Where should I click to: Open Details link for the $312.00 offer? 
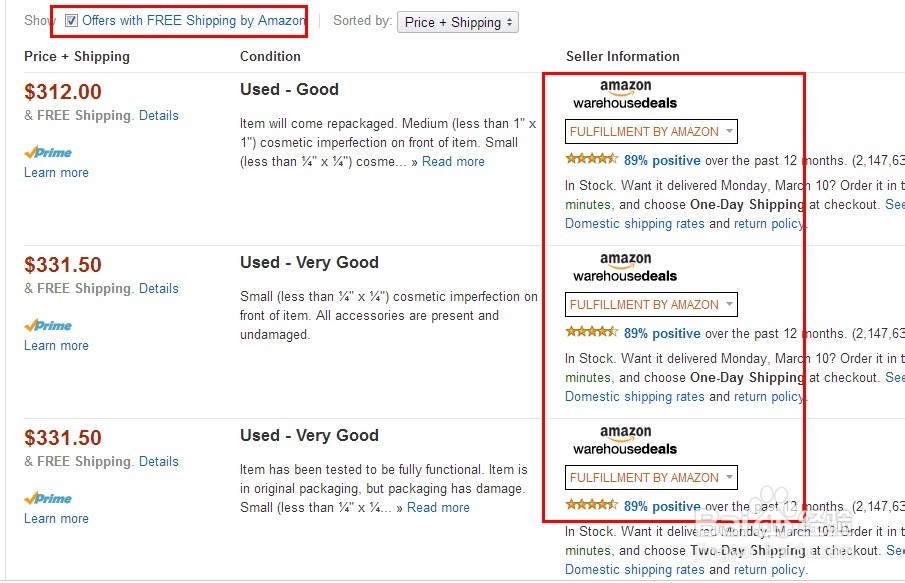[159, 115]
